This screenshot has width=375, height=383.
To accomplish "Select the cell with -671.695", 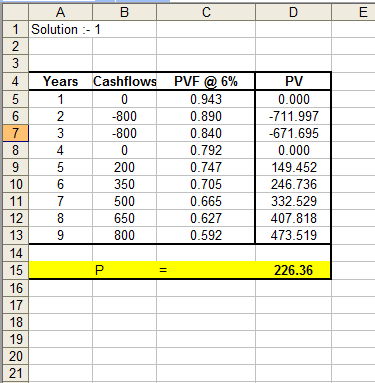I will click(x=293, y=133).
